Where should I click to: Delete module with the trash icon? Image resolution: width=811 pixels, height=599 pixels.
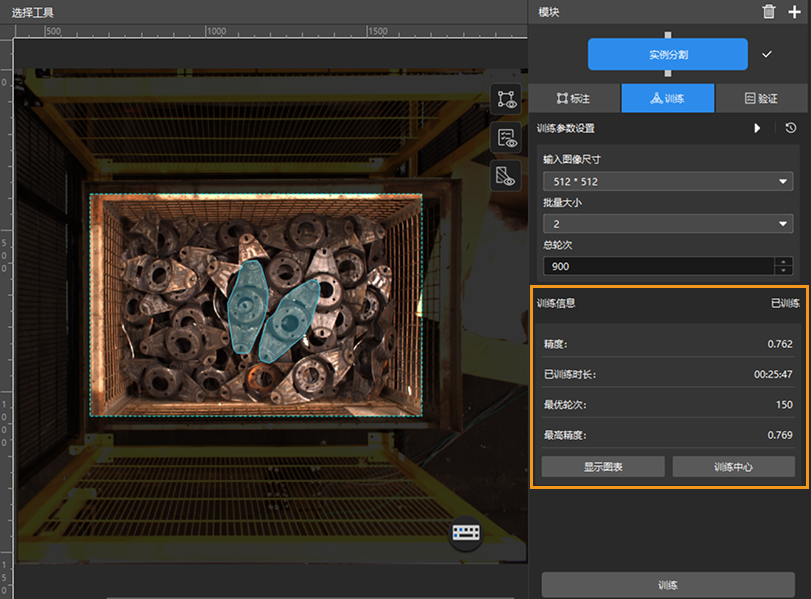[x=768, y=12]
